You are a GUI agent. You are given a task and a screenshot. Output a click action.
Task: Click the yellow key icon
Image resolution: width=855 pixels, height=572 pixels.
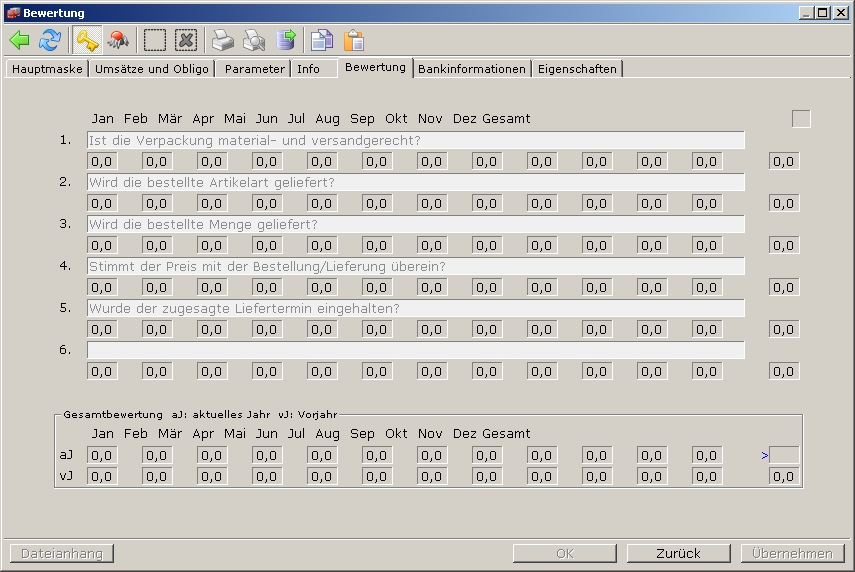(87, 40)
